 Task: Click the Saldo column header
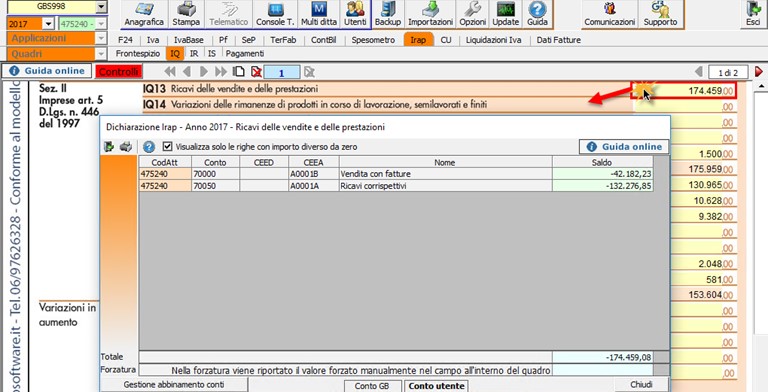[602, 162]
